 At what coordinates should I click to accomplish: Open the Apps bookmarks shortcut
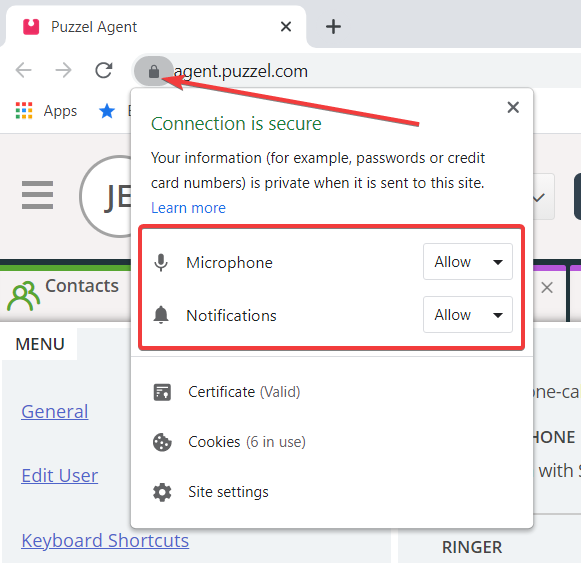tap(46, 111)
